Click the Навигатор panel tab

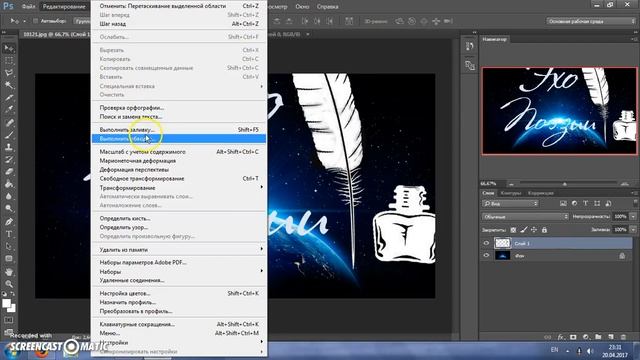pyautogui.click(x=494, y=39)
